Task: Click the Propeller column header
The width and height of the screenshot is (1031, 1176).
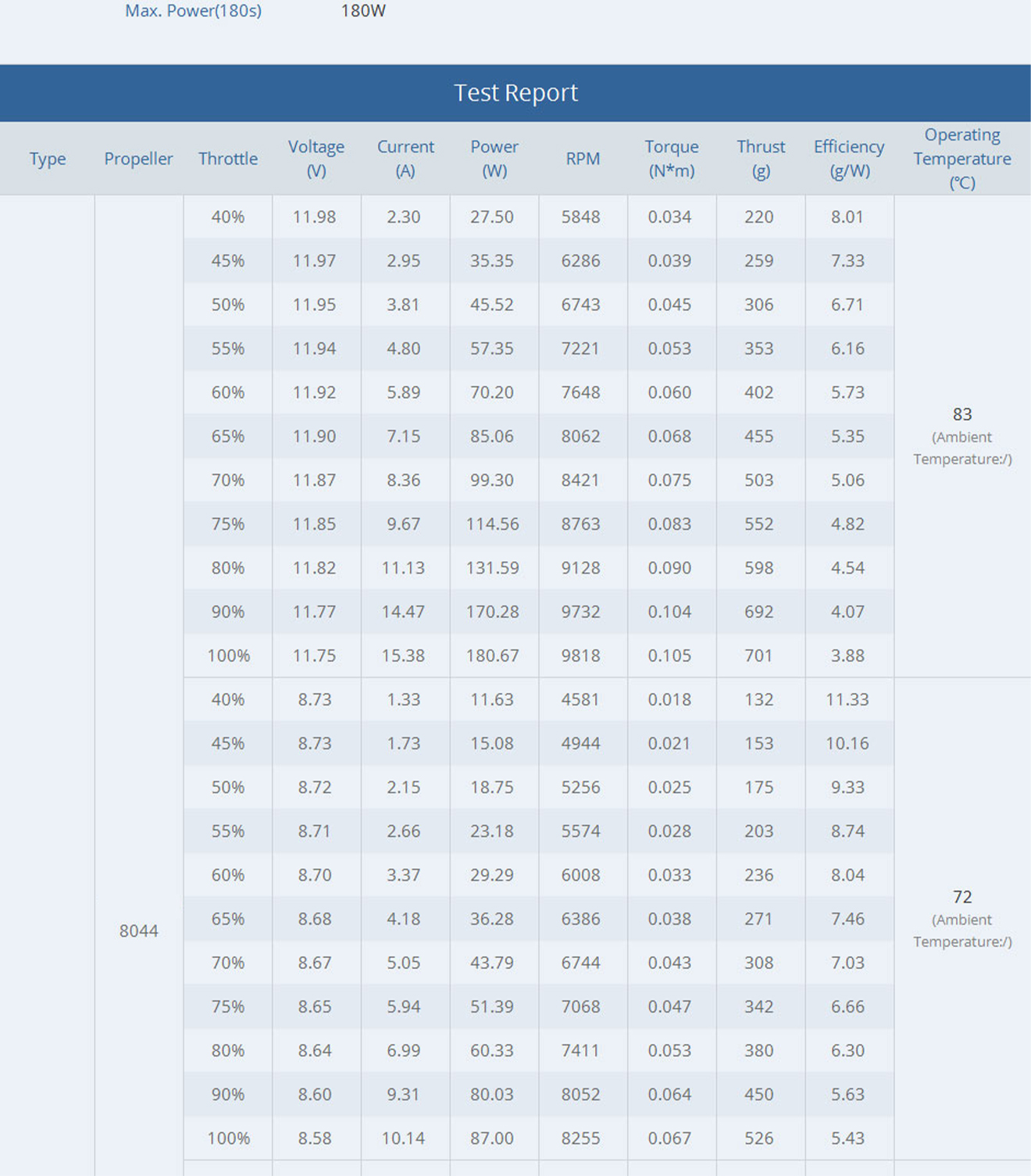Action: [x=138, y=159]
